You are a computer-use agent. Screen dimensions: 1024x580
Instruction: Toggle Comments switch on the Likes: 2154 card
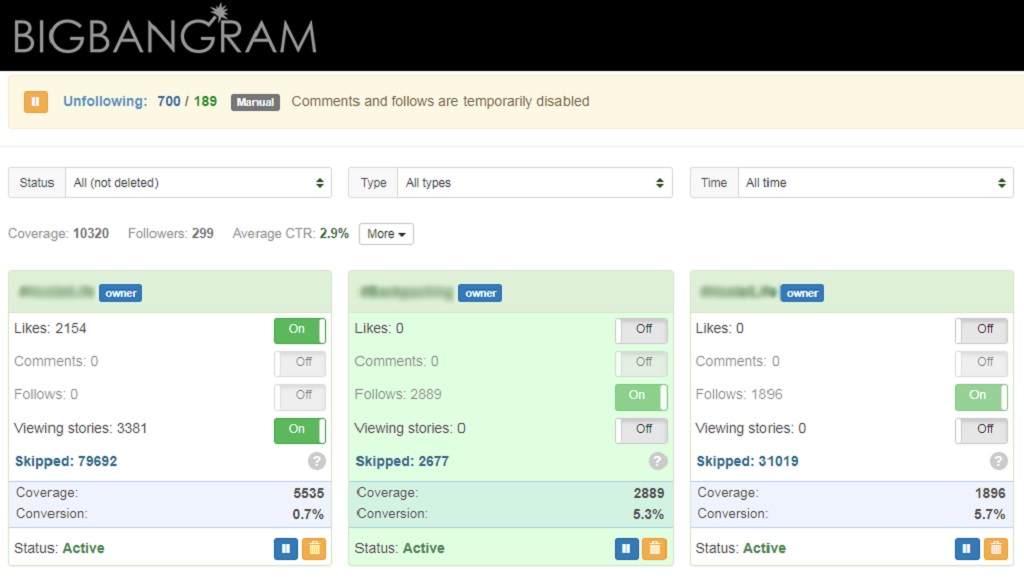pyautogui.click(x=300, y=362)
